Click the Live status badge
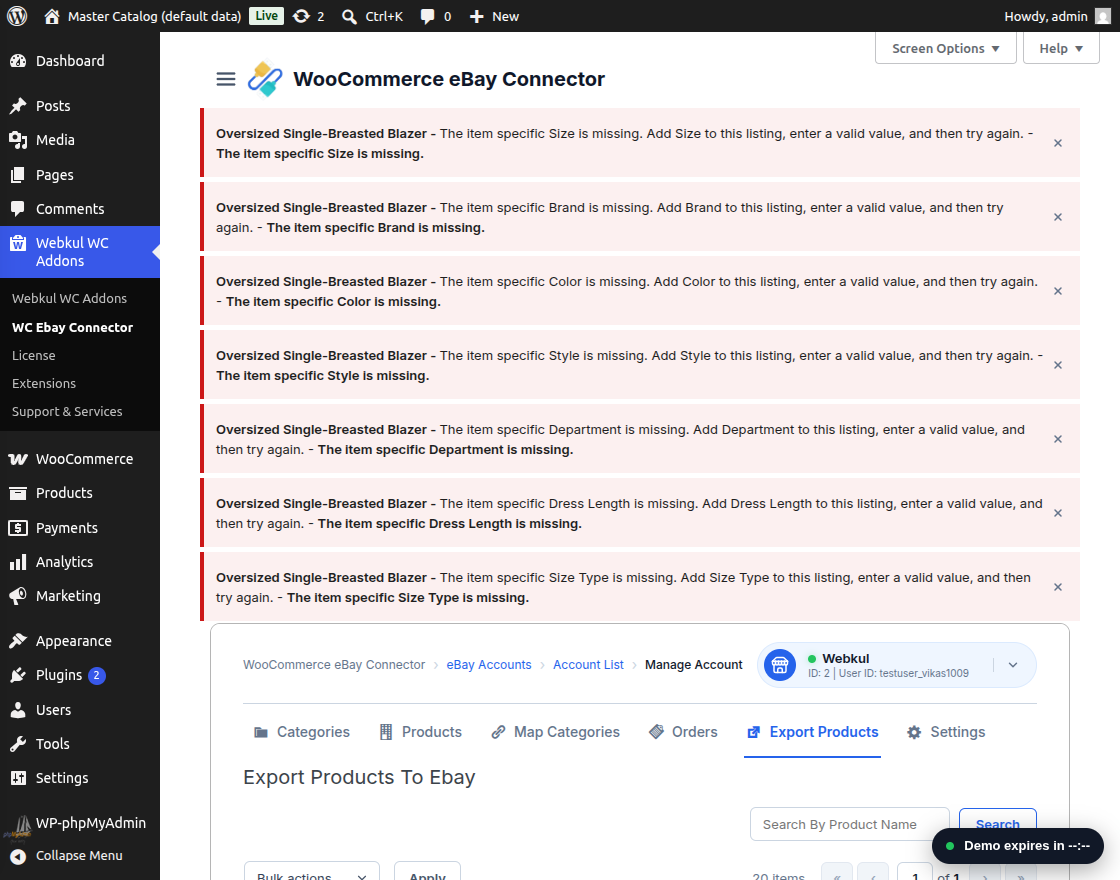This screenshot has height=880, width=1120. (266, 16)
